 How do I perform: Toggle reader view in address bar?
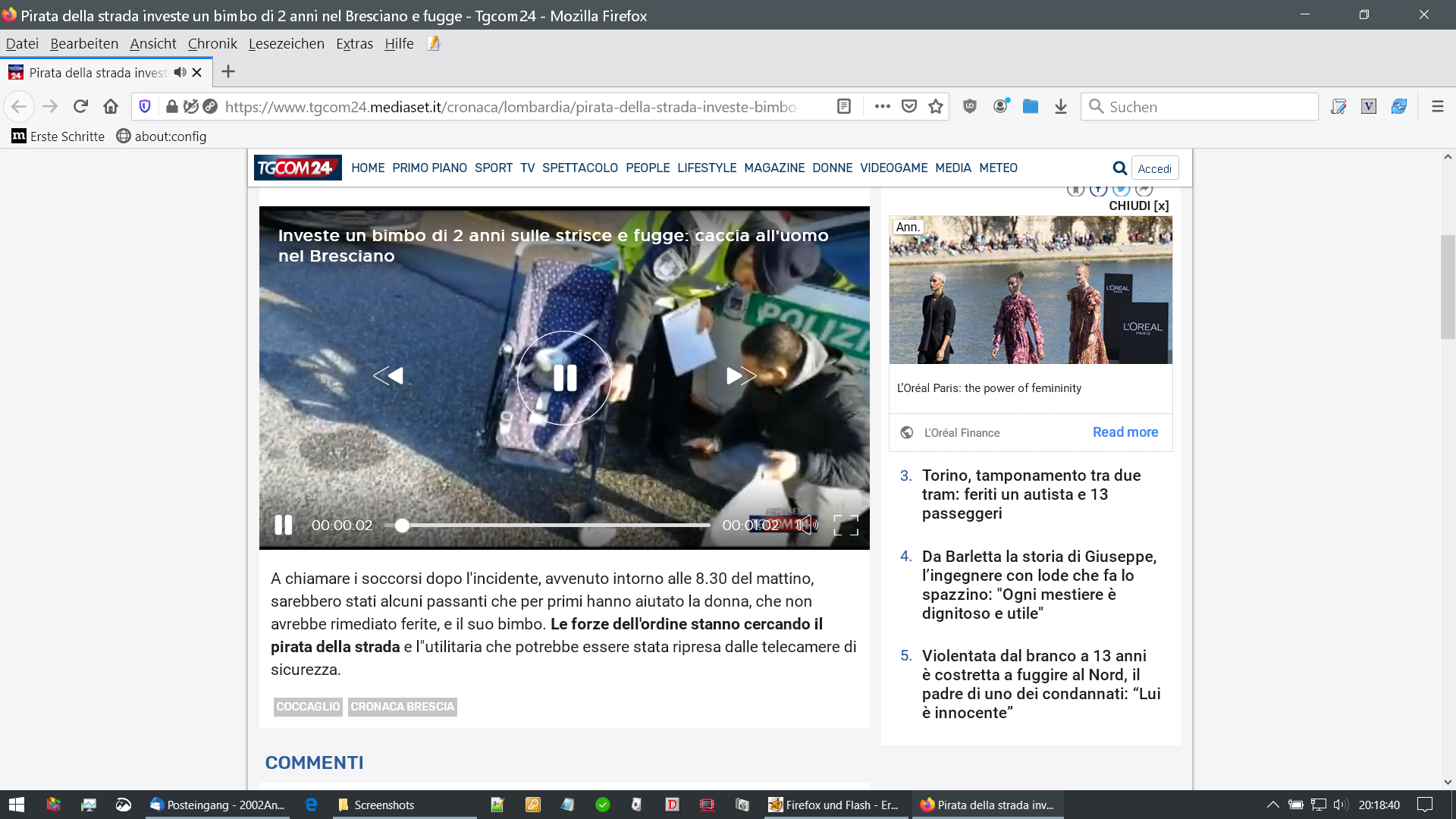tap(844, 107)
